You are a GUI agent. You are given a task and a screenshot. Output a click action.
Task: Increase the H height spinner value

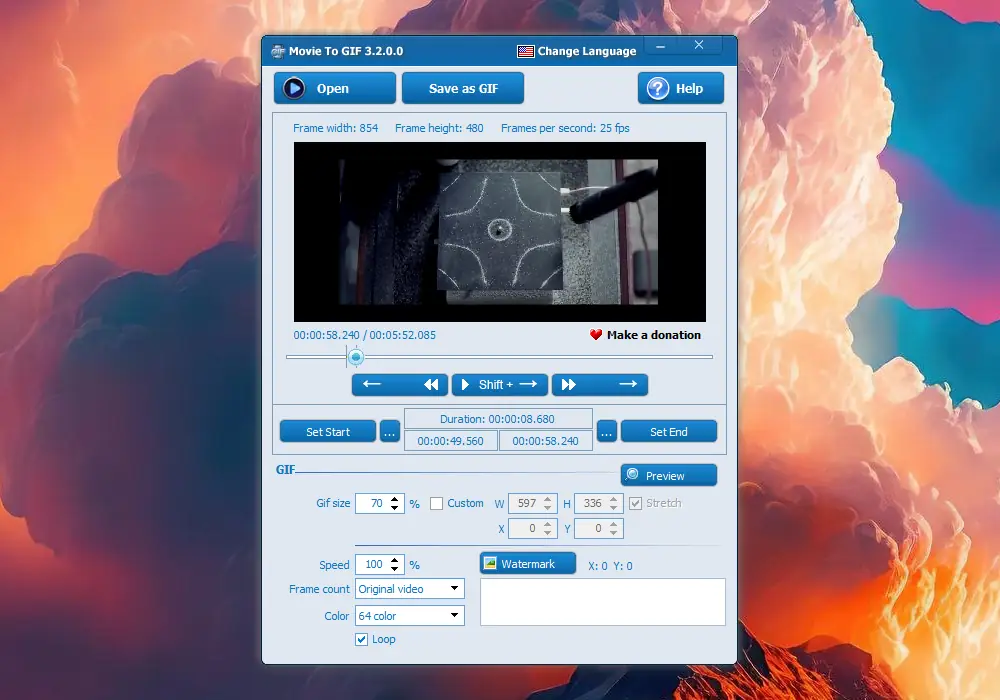tap(614, 499)
